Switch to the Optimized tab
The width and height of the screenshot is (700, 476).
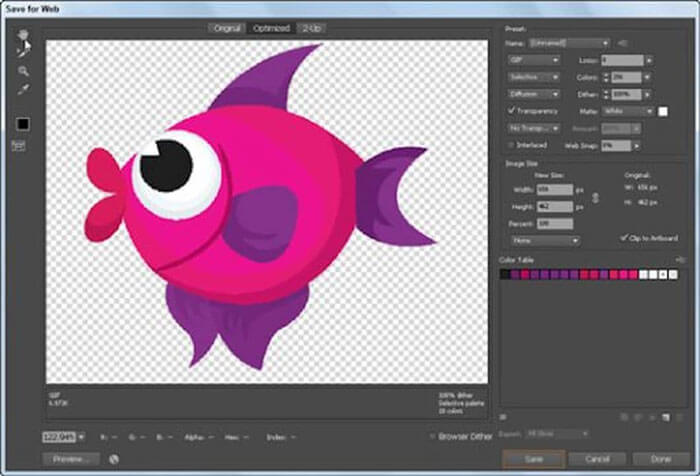(270, 28)
